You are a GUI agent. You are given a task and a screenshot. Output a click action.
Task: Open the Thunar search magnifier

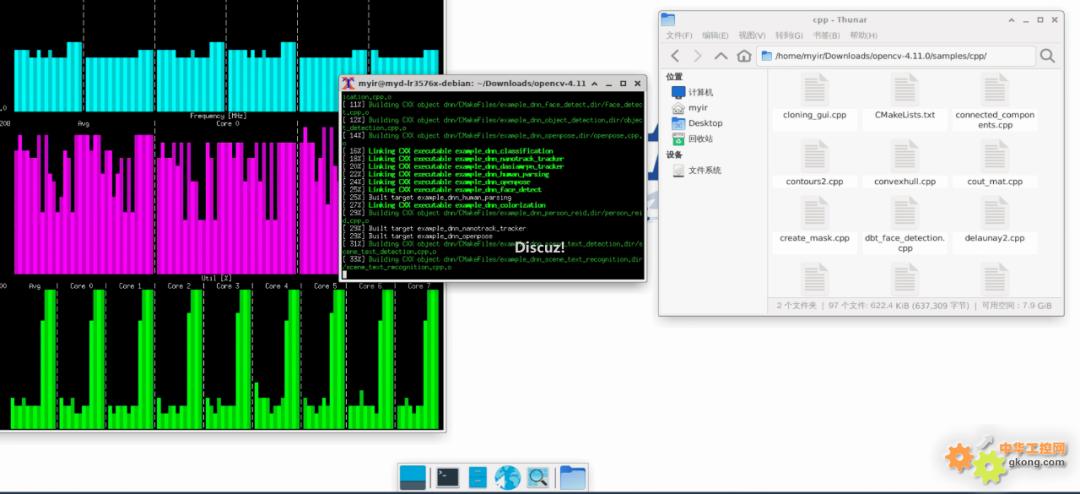pyautogui.click(x=1047, y=56)
